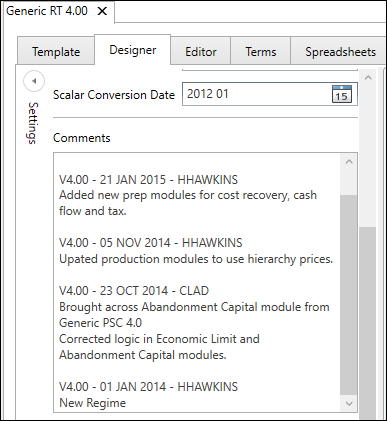The width and height of the screenshot is (387, 421).
Task: Select the Designer tab
Action: coord(133,50)
